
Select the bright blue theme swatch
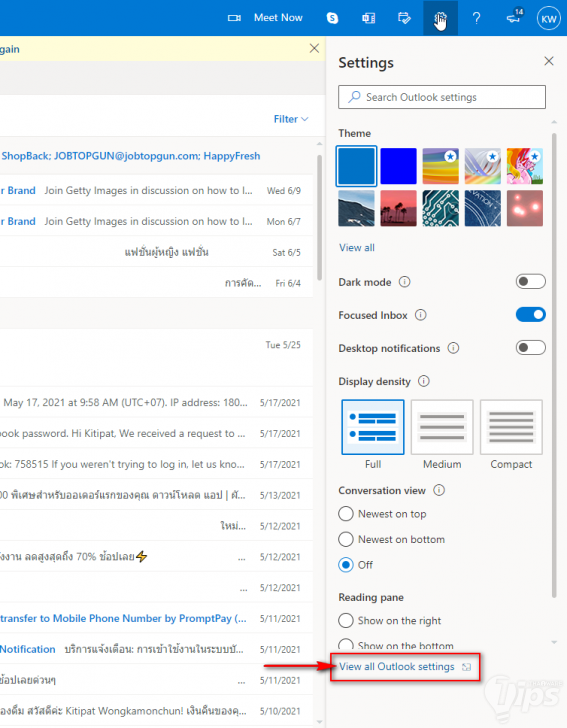(x=398, y=166)
